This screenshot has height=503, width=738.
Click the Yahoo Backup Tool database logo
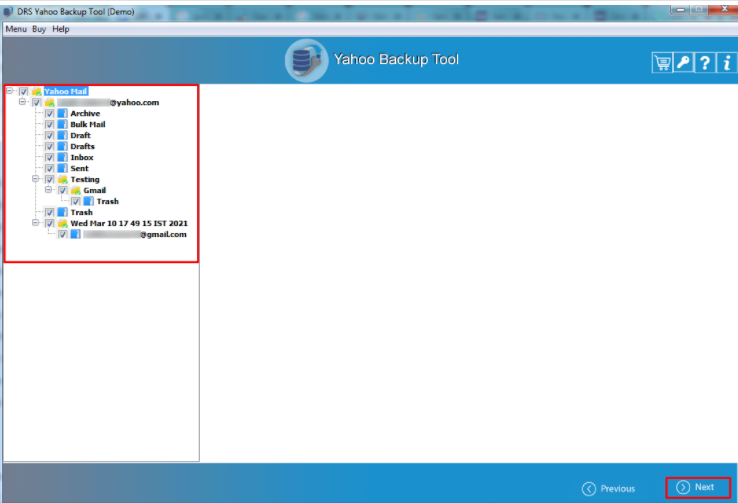[x=306, y=61]
